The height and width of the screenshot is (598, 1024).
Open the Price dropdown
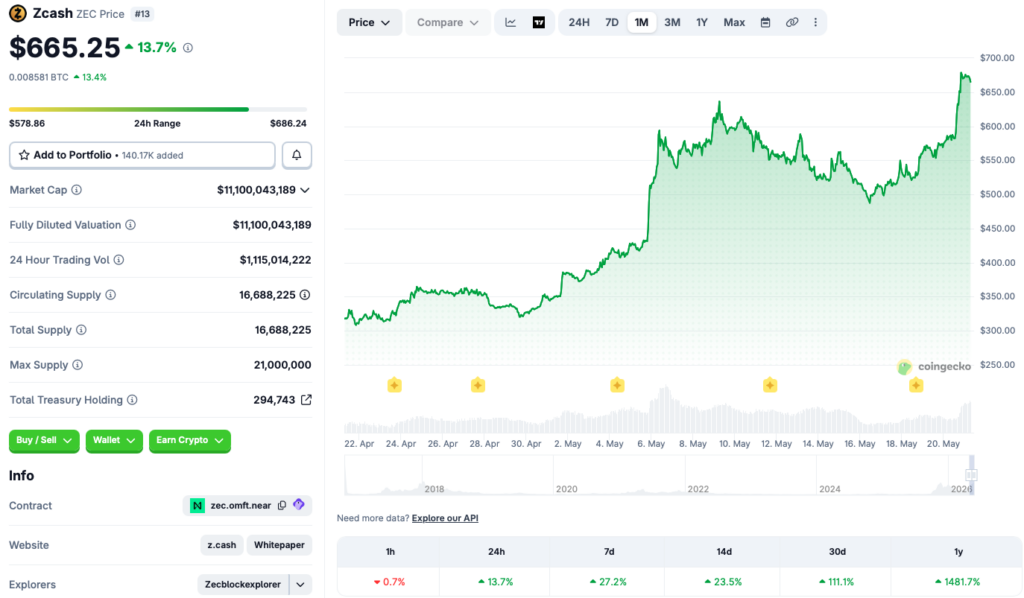click(369, 22)
